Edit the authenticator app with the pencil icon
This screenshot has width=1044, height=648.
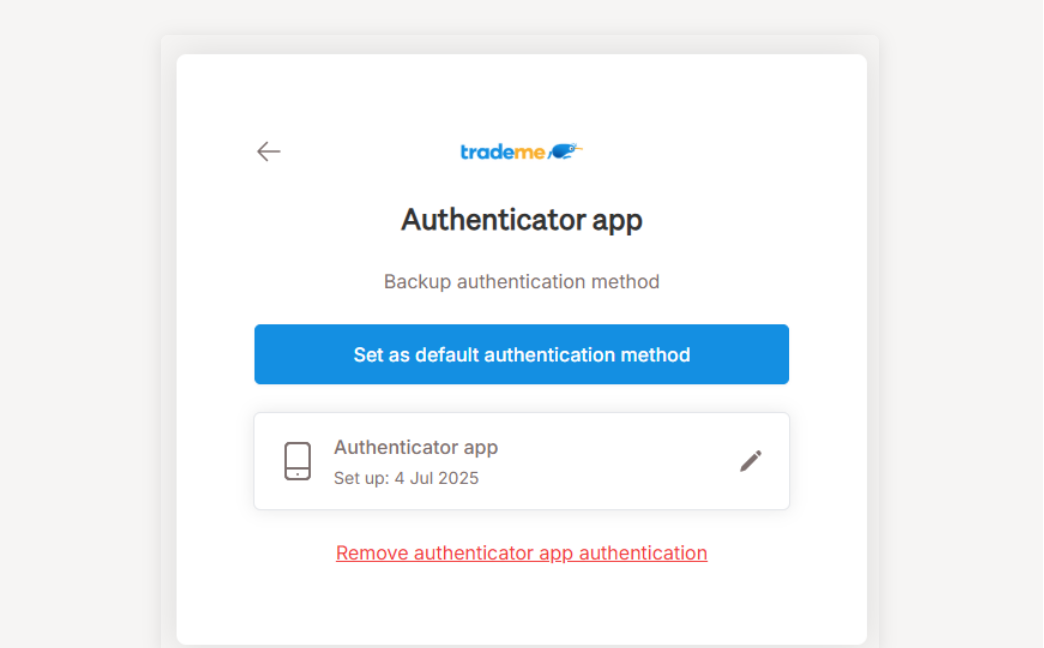750,461
